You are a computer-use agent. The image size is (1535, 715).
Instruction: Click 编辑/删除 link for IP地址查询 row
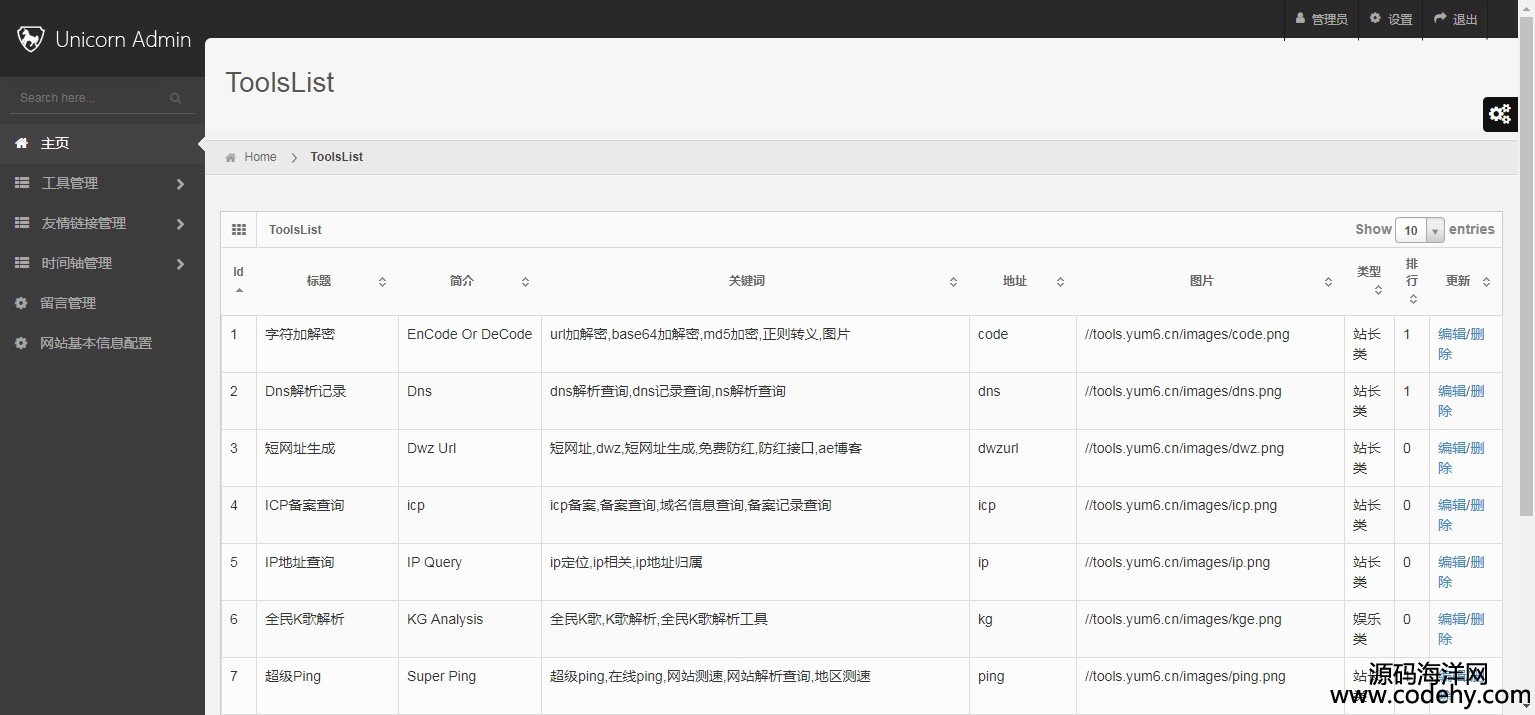point(1461,572)
